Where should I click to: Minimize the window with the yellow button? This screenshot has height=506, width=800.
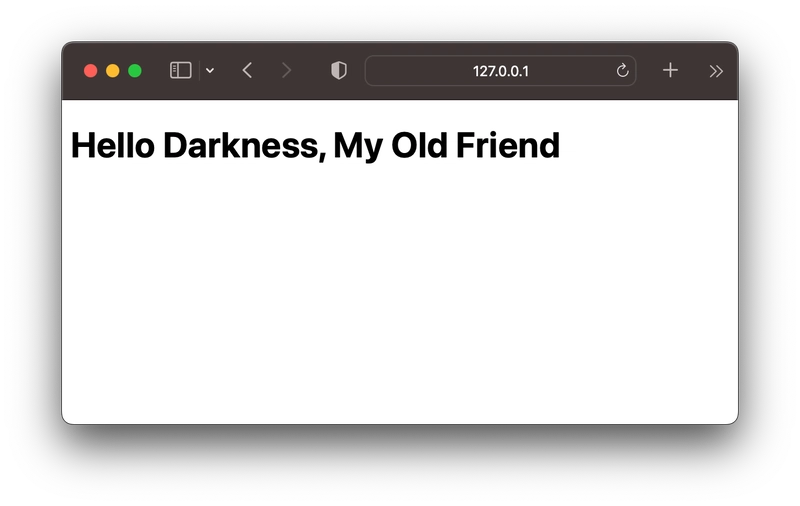click(113, 71)
